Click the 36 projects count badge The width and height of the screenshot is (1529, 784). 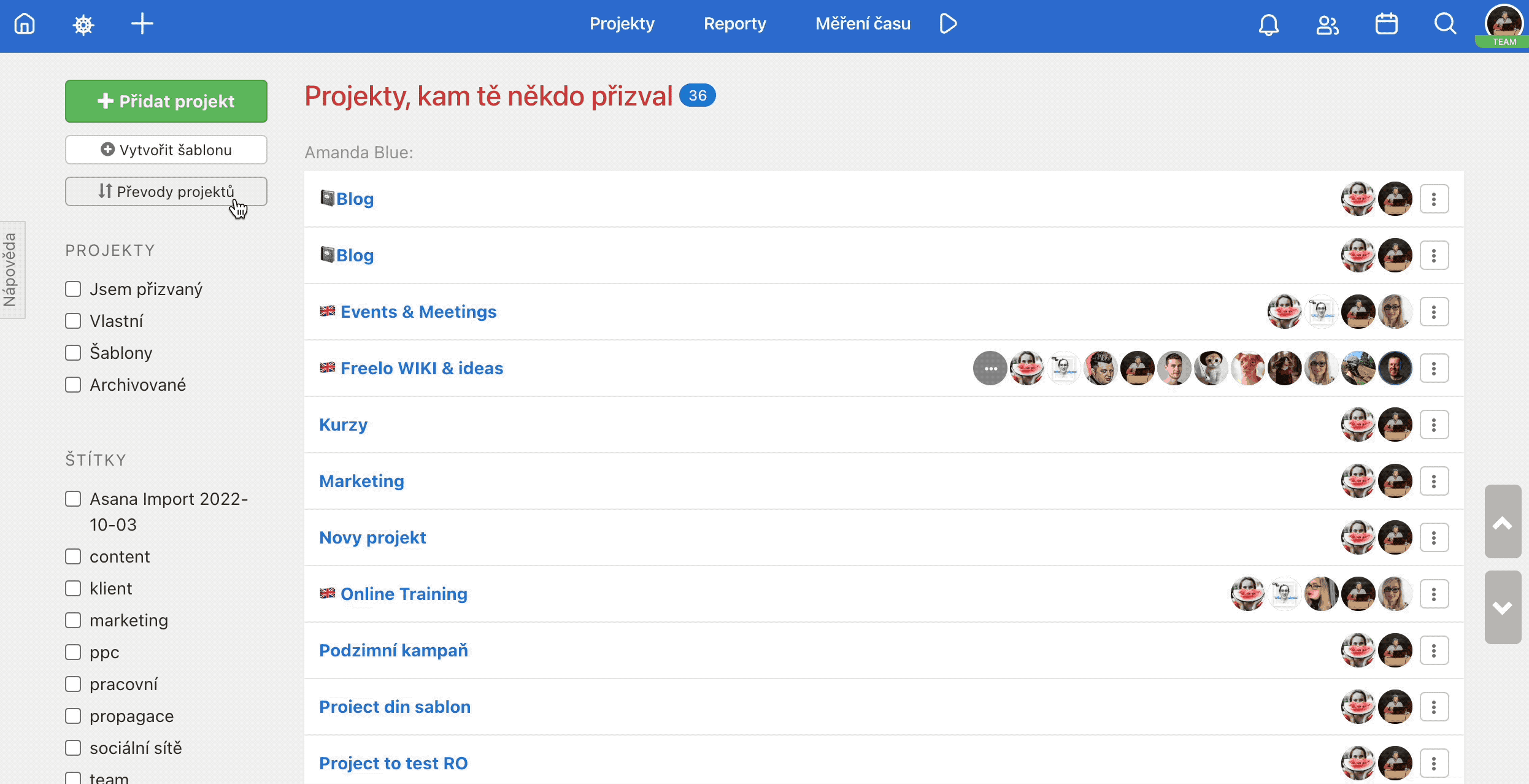(x=698, y=96)
